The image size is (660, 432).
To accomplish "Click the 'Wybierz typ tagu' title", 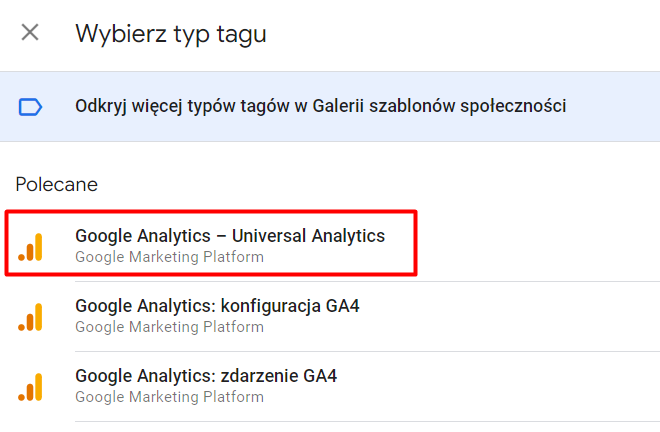I will tap(171, 34).
